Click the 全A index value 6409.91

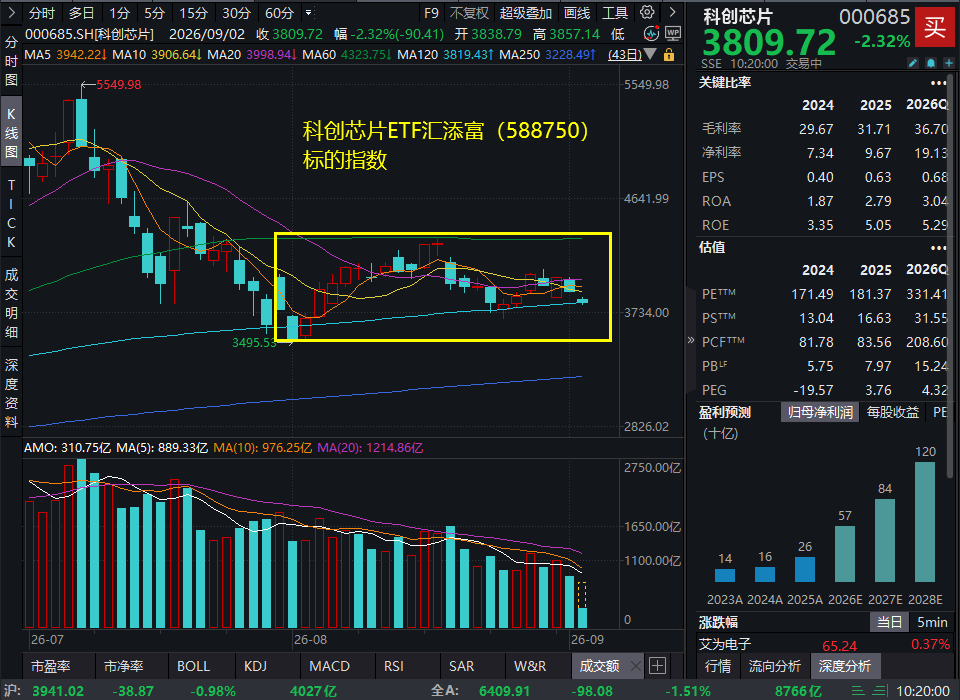click(x=504, y=691)
